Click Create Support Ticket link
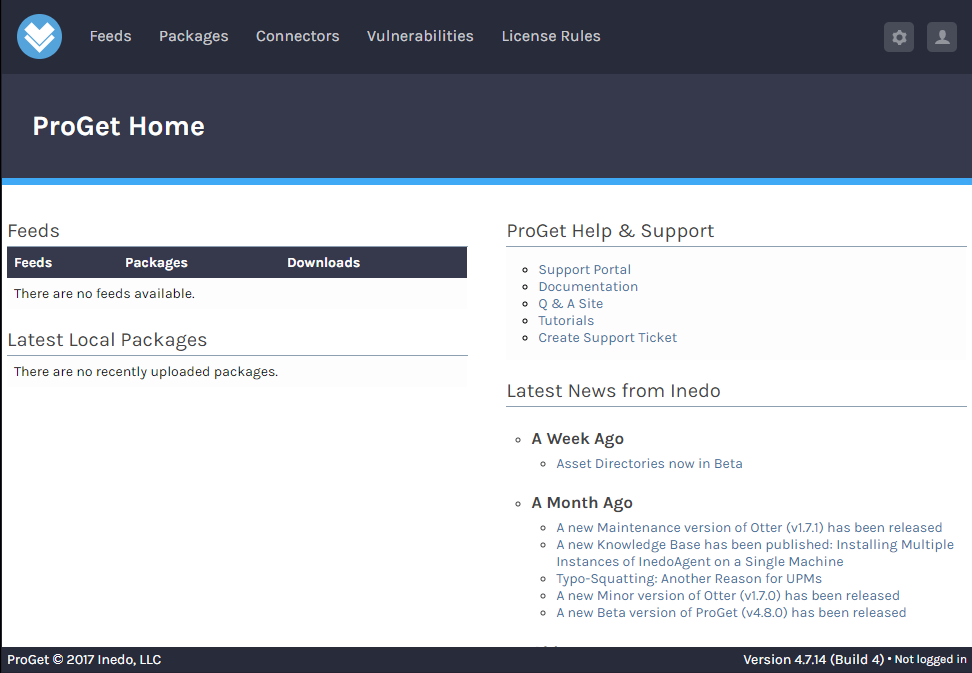Screen dimensions: 972x673 click(607, 338)
